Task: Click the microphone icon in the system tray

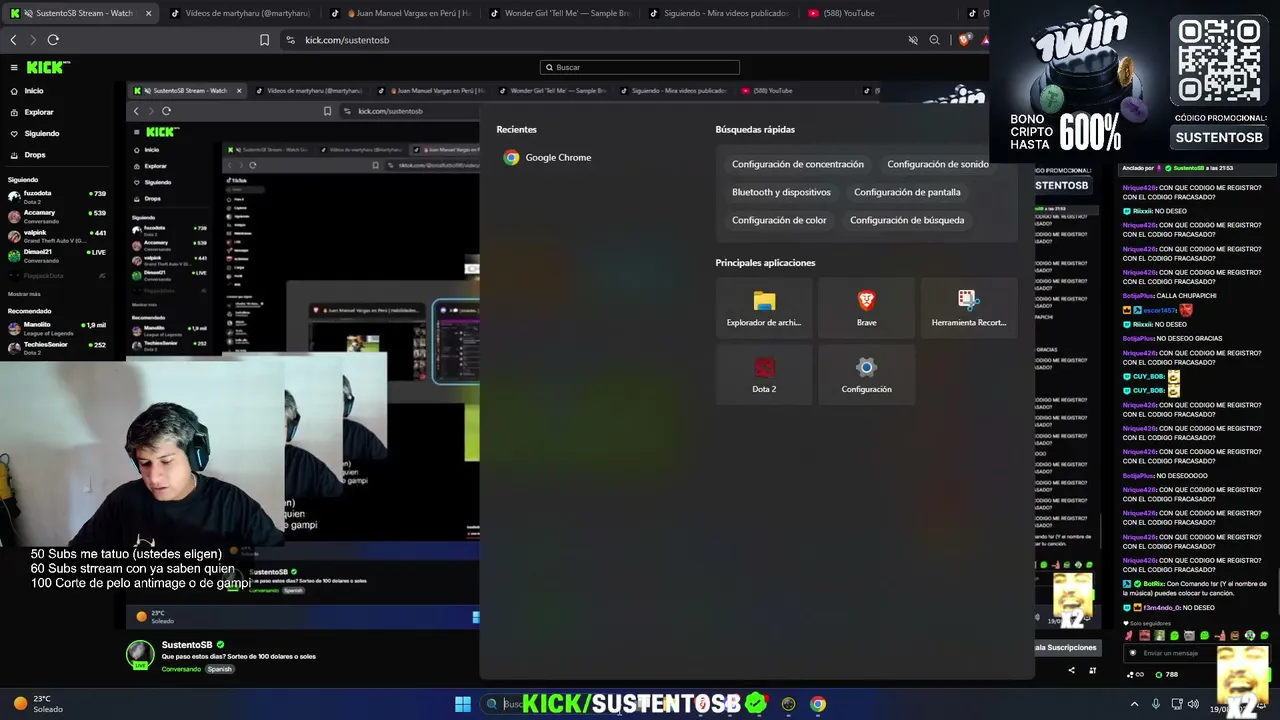Action: click(1156, 704)
